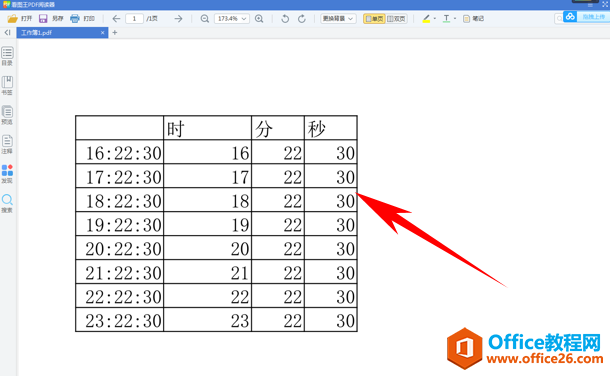Image resolution: width=610 pixels, height=376 pixels.
Task: Click the 23:22:30 time cell
Action: click(120, 320)
